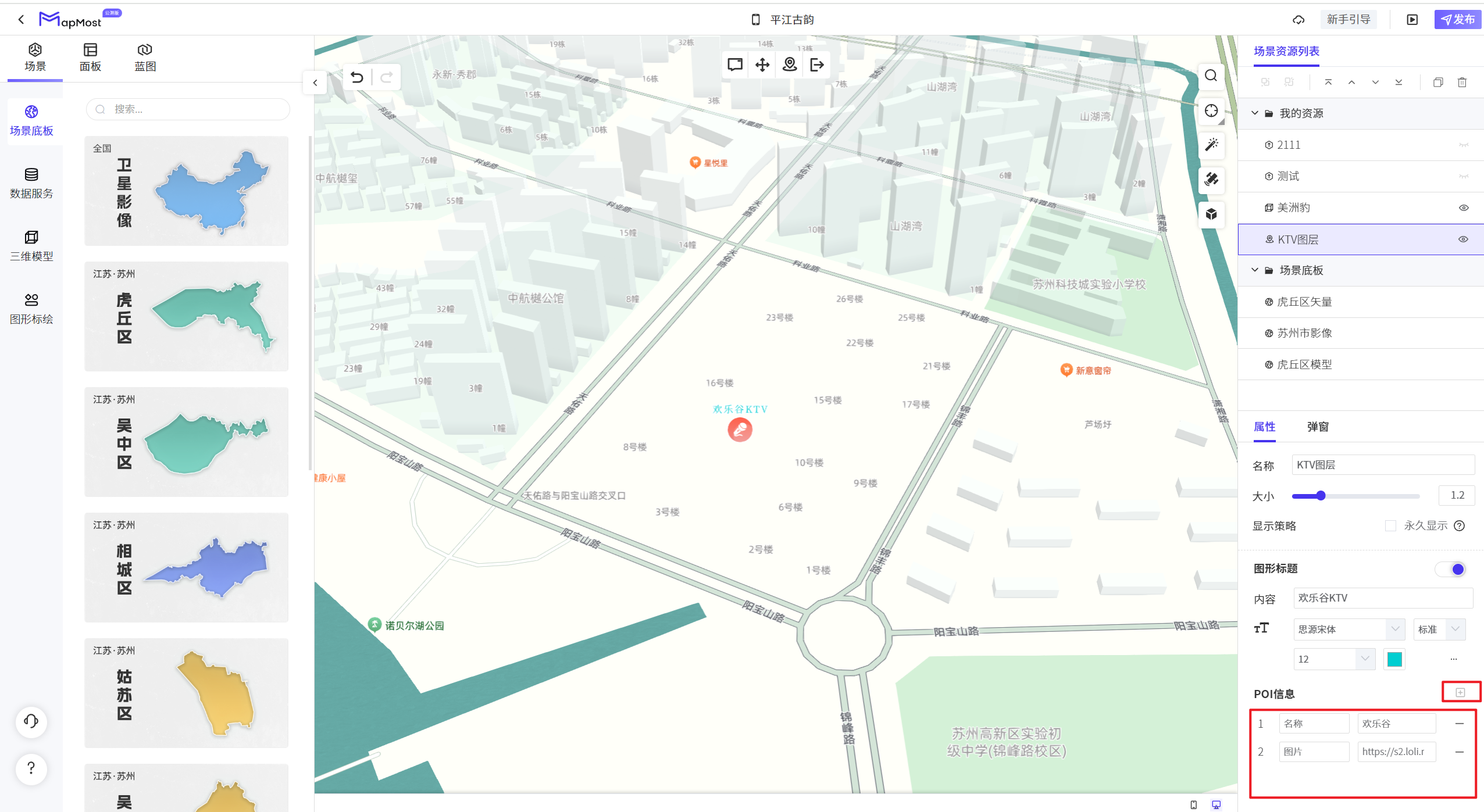Screen dimensions: 1484x812
Task: Open the font size 12 dropdown
Action: pos(1335,659)
